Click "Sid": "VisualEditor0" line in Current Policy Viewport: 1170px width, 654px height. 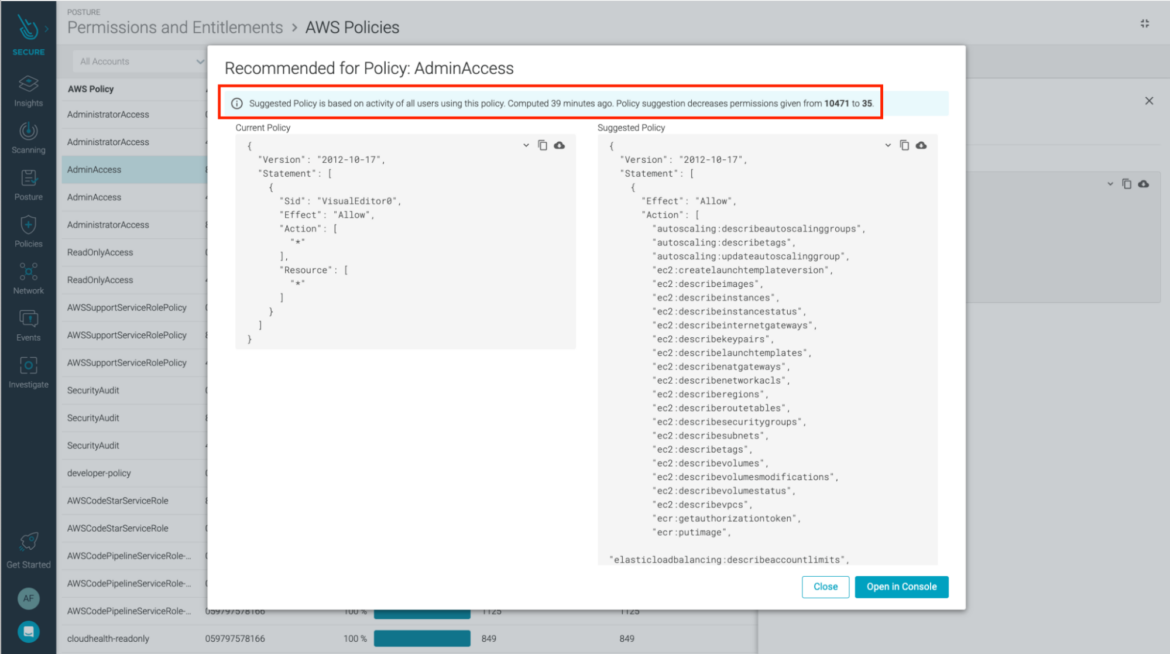pos(340,201)
